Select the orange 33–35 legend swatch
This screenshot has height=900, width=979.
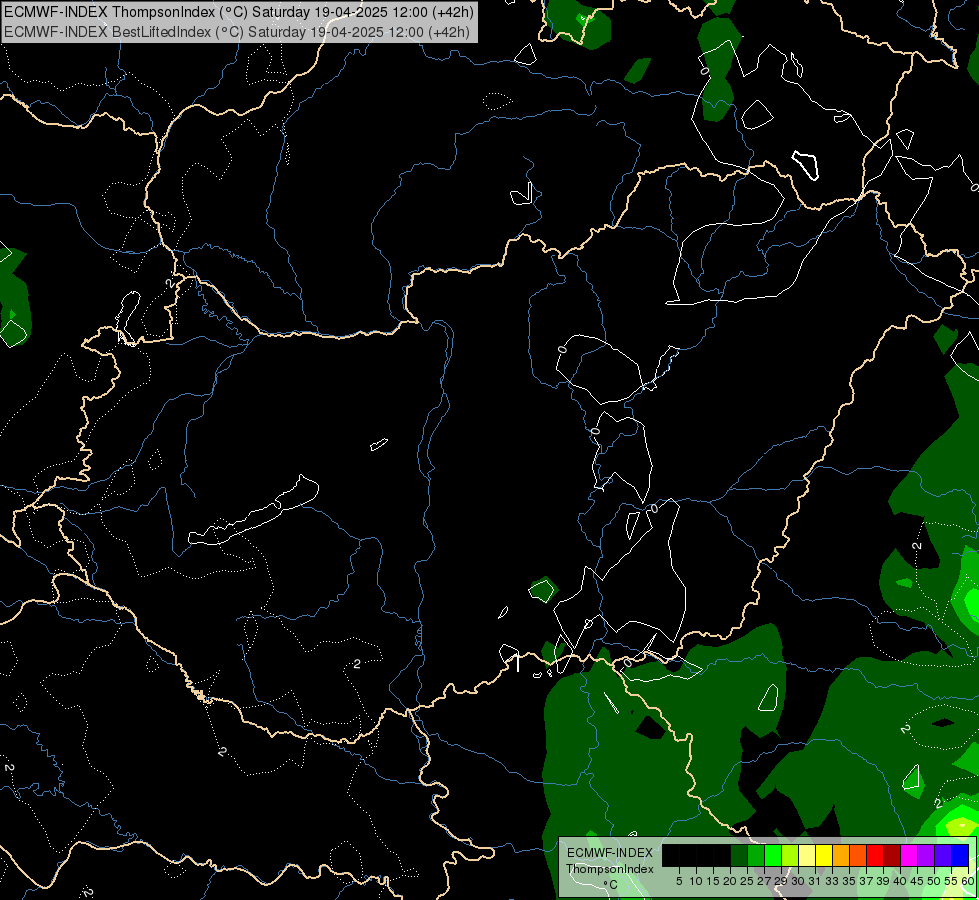pyautogui.click(x=840, y=855)
